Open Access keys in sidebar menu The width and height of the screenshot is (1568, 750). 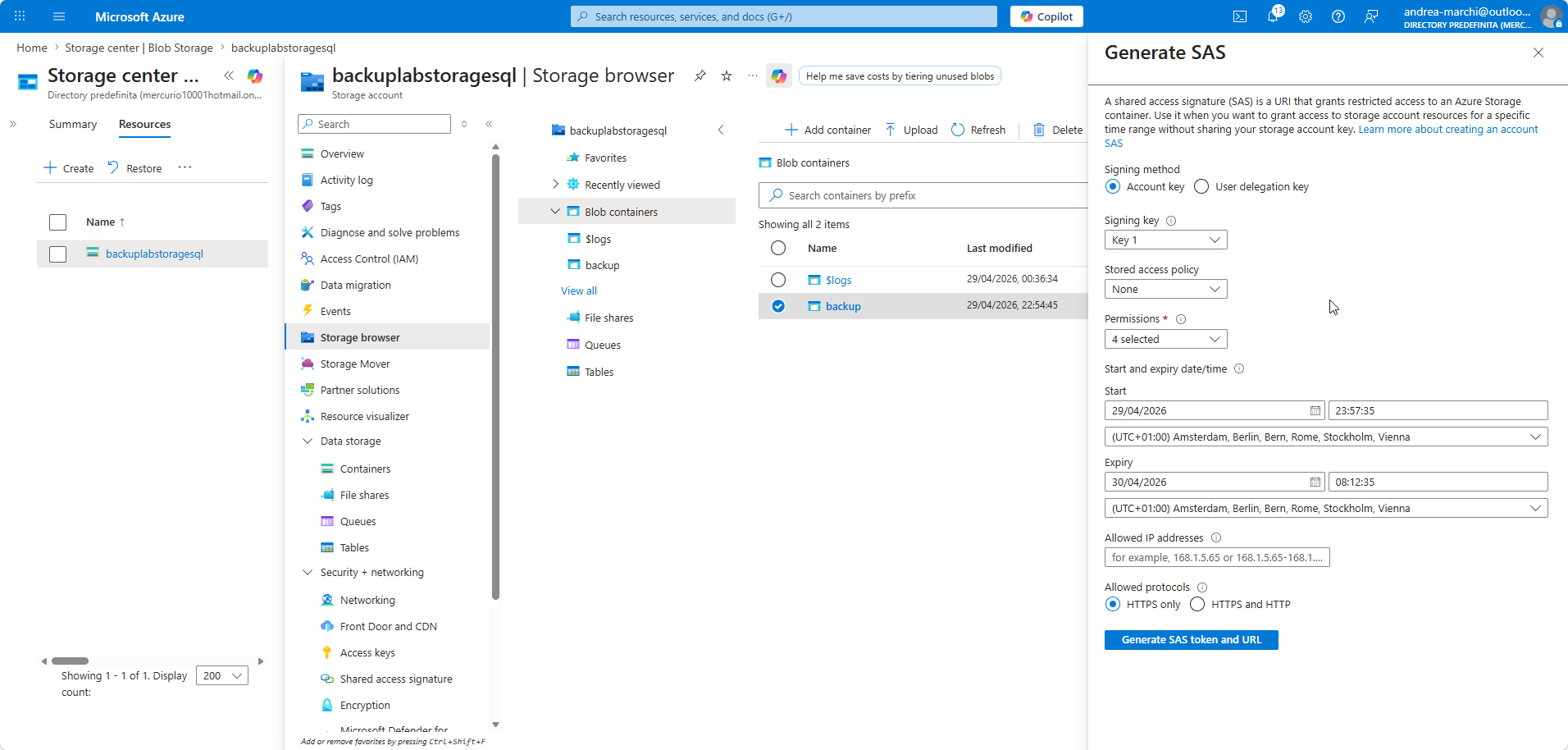[x=367, y=652]
